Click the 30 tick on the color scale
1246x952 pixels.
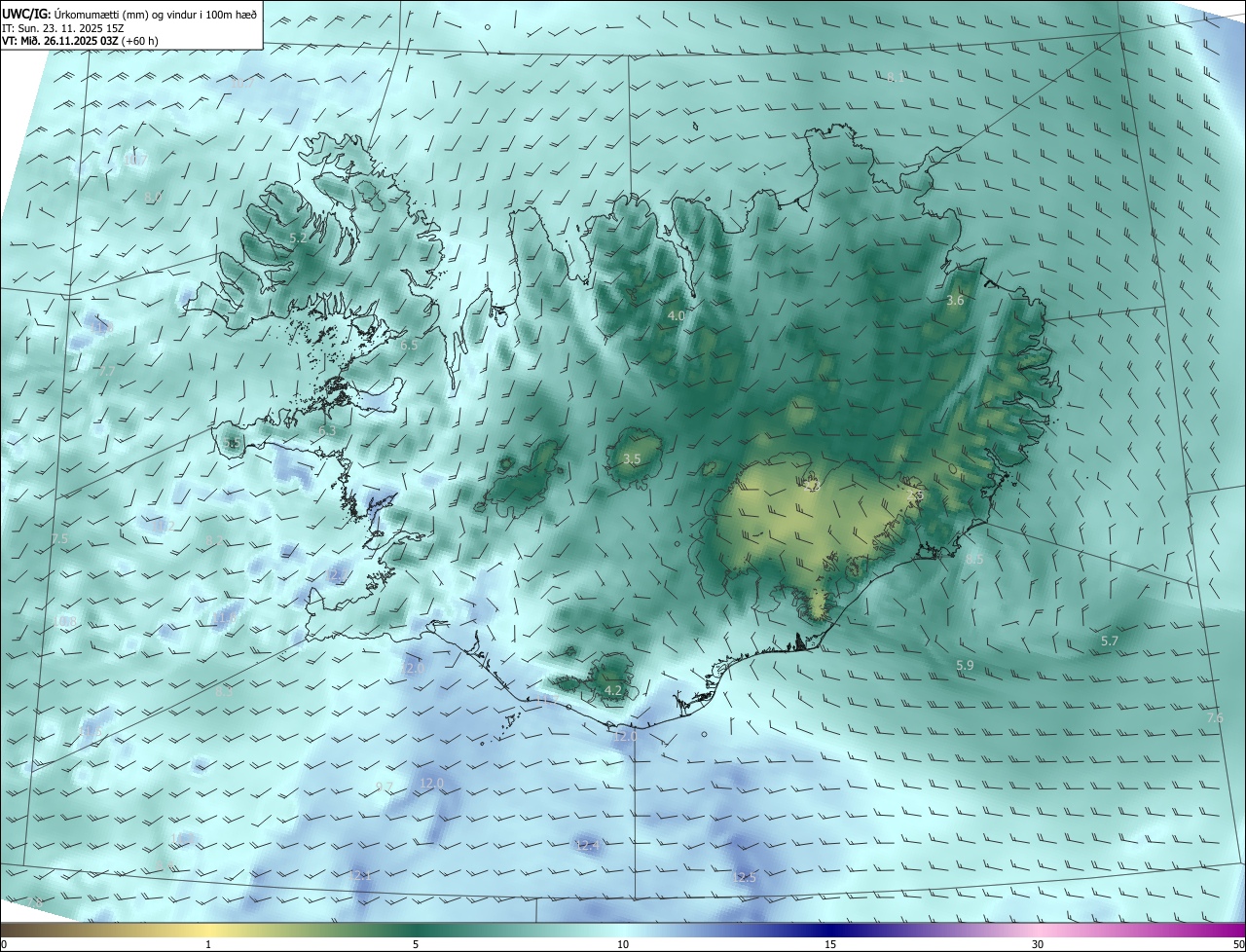coord(1038,944)
